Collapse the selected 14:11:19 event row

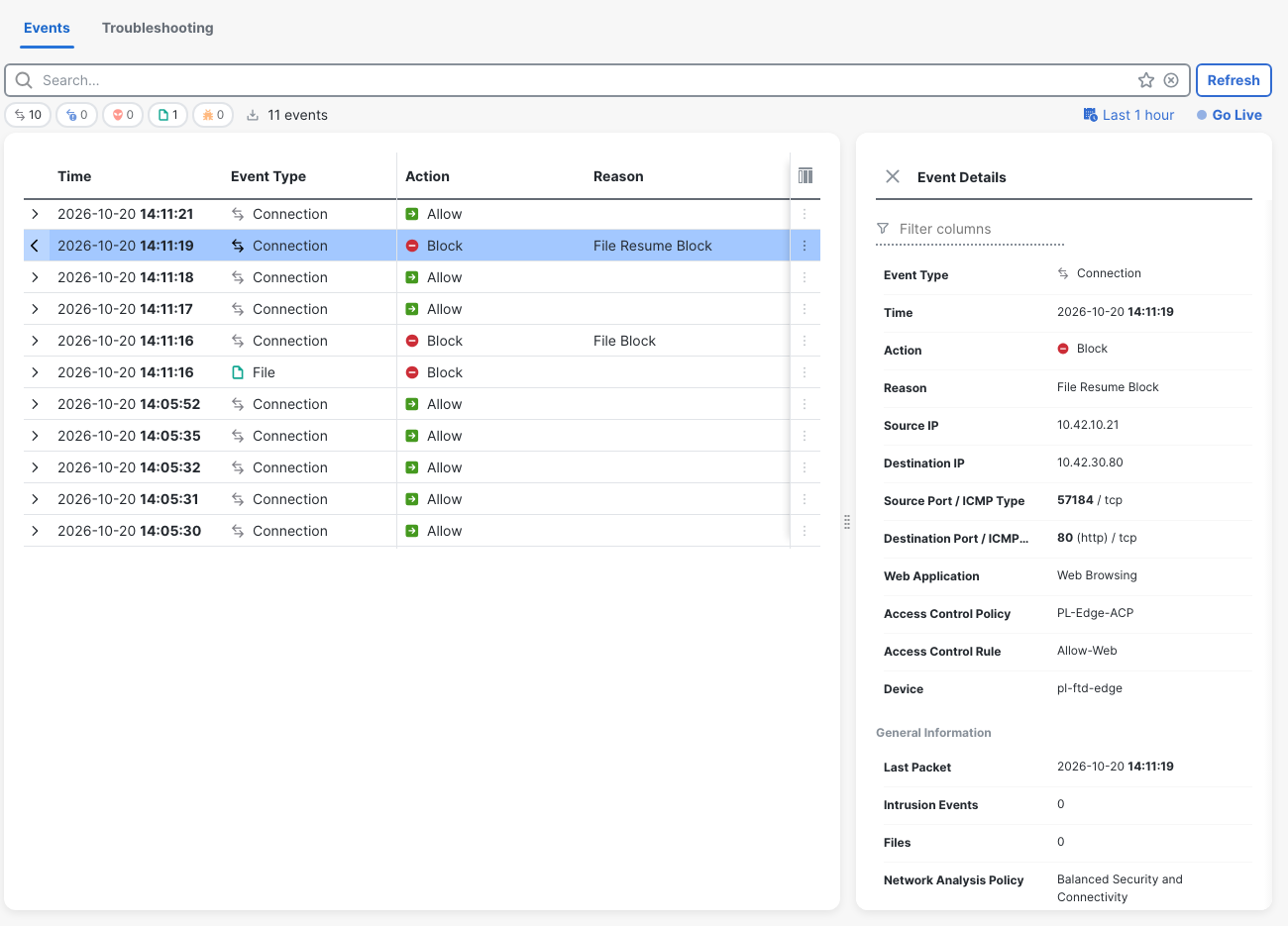coord(35,246)
